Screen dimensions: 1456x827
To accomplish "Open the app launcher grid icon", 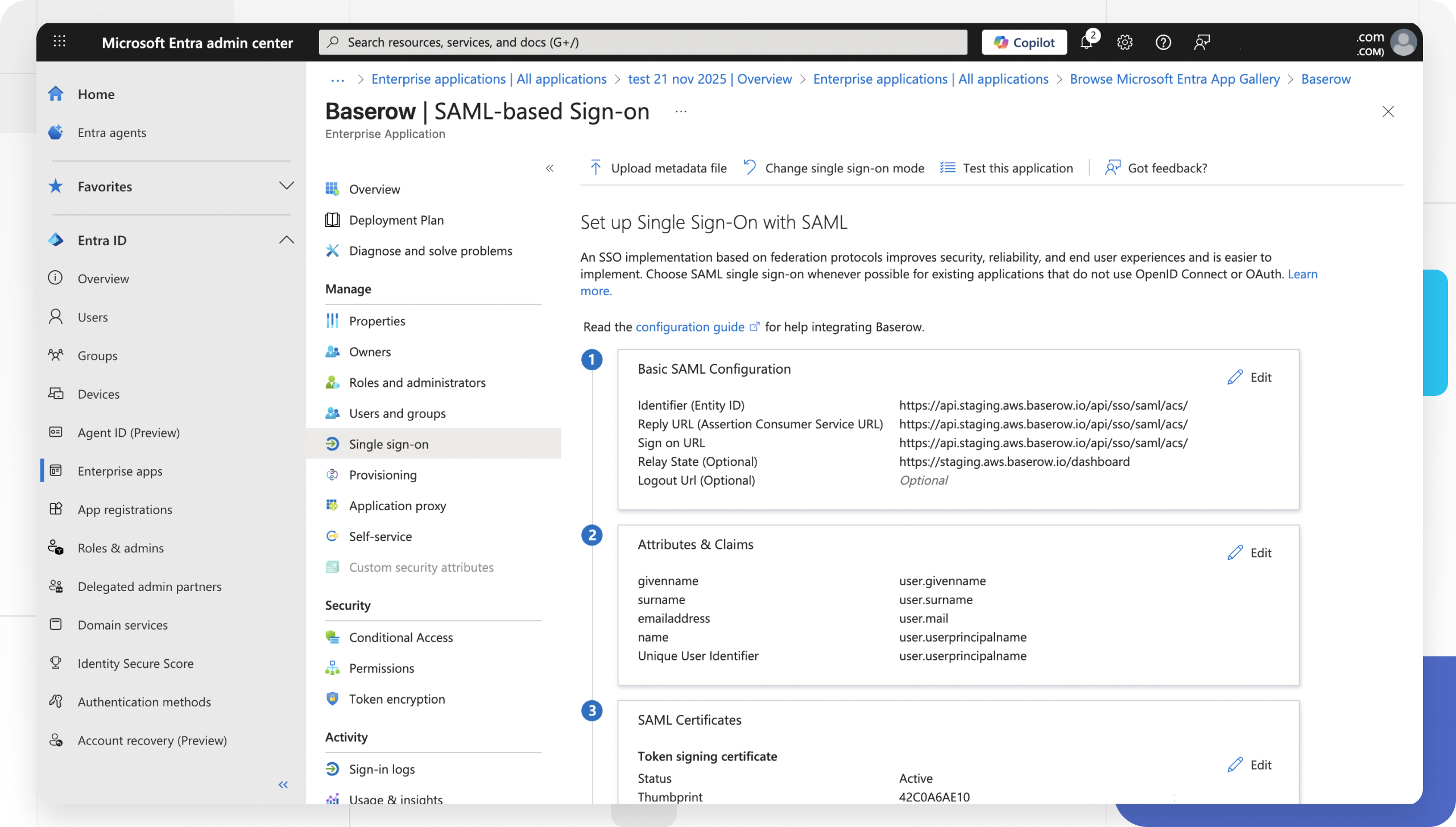I will pyautogui.click(x=59, y=42).
